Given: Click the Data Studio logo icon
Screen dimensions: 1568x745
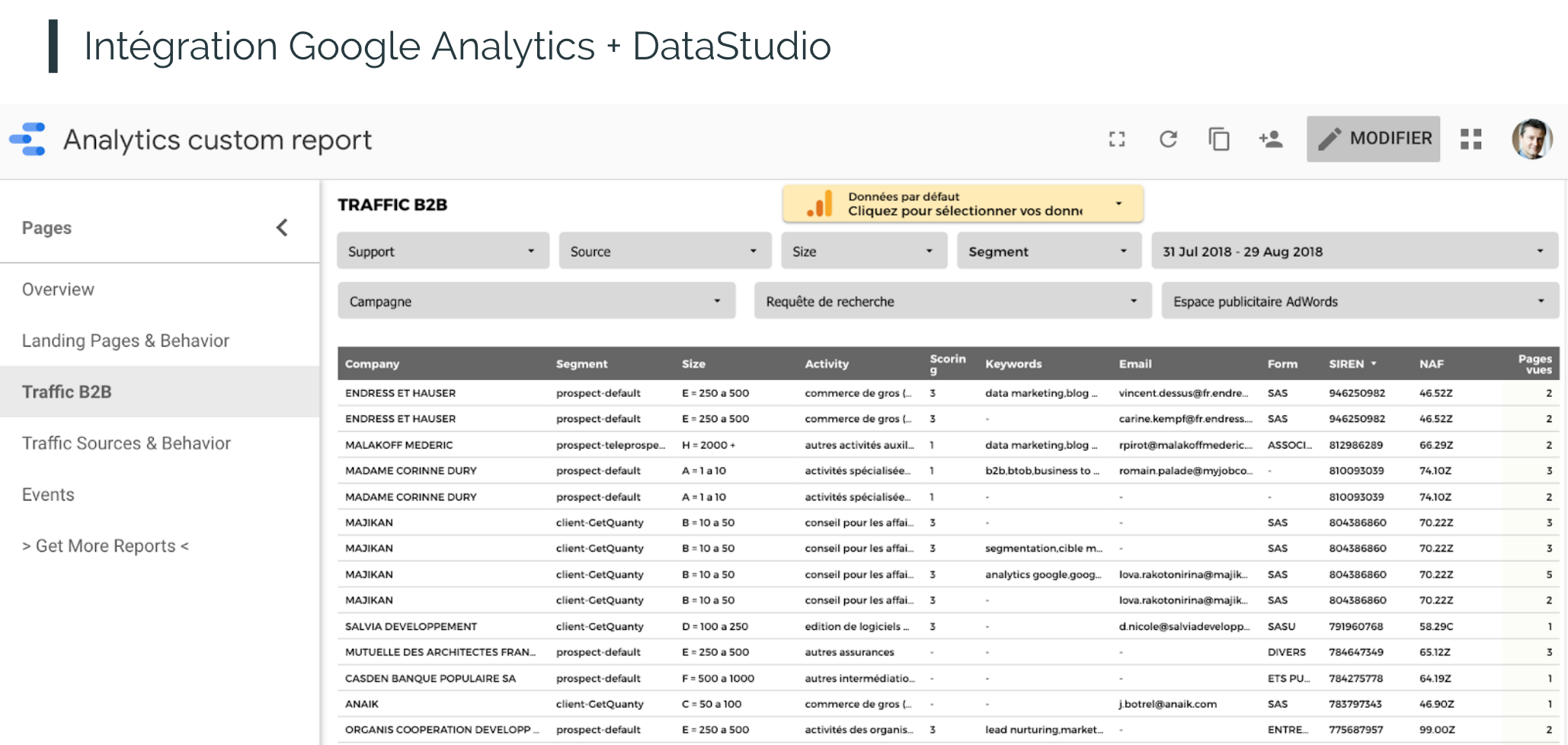Looking at the screenshot, I should (27, 139).
